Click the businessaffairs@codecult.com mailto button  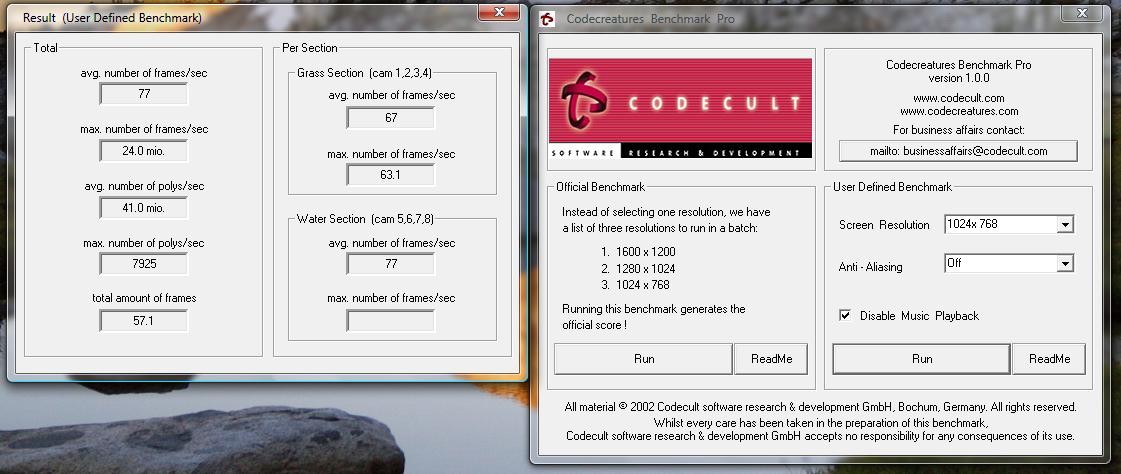958,151
